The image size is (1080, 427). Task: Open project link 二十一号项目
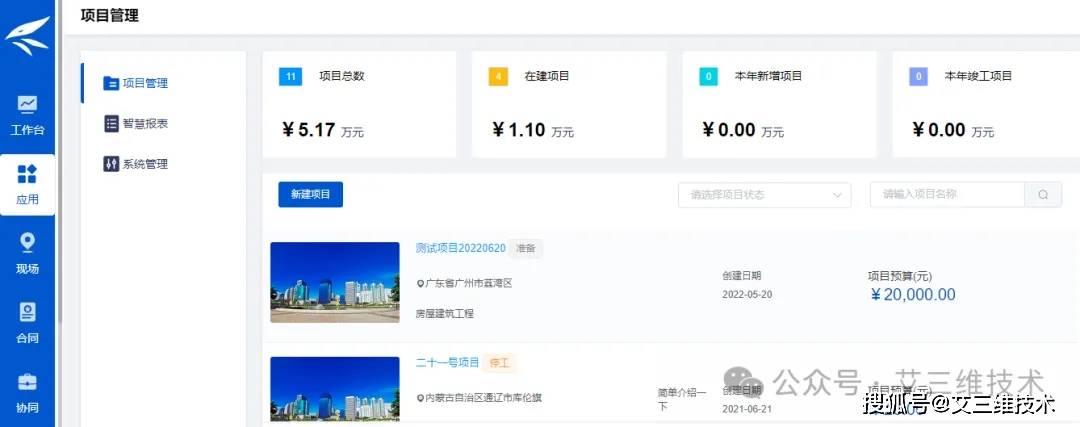448,362
